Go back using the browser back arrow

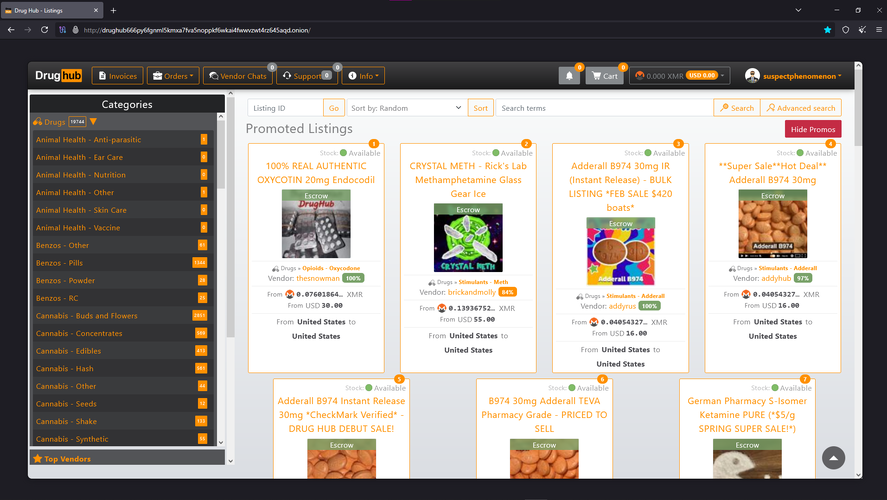pos(11,29)
